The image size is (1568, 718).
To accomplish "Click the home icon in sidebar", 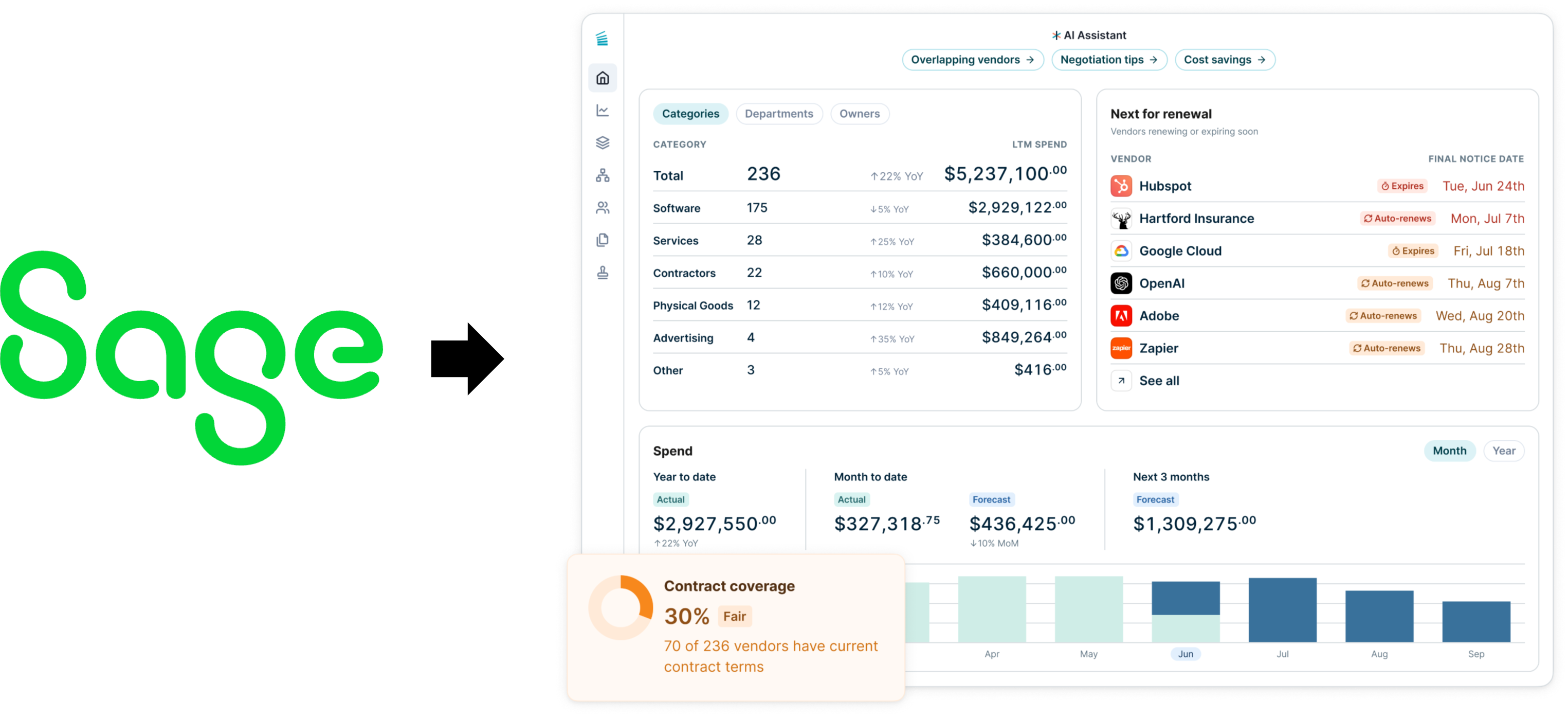I will click(x=602, y=78).
